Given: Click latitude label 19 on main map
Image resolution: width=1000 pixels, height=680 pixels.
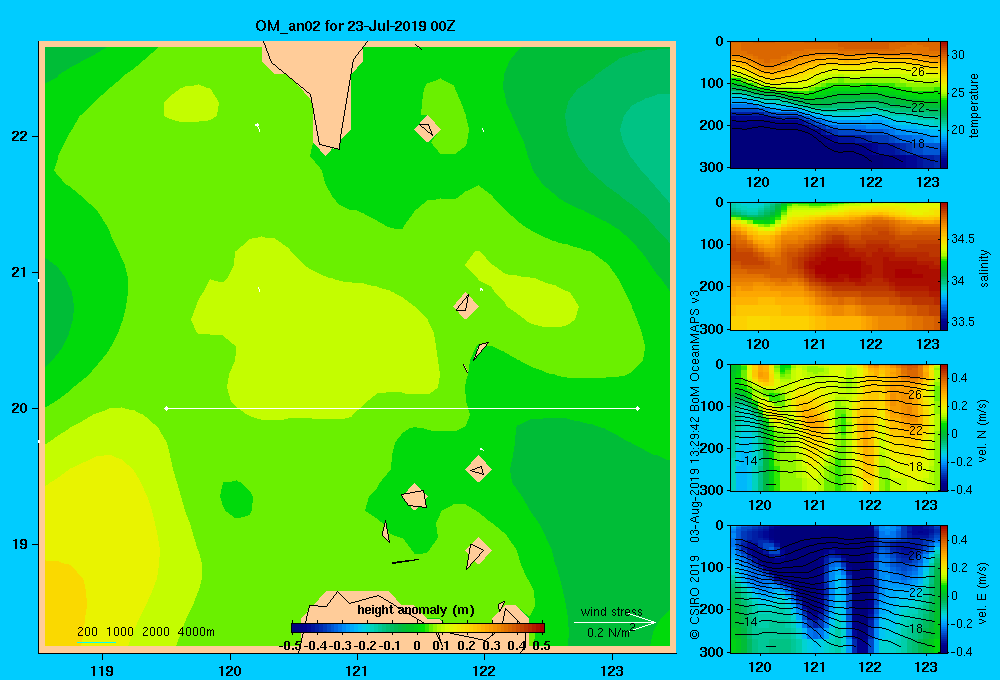Looking at the screenshot, I should pyautogui.click(x=20, y=544).
